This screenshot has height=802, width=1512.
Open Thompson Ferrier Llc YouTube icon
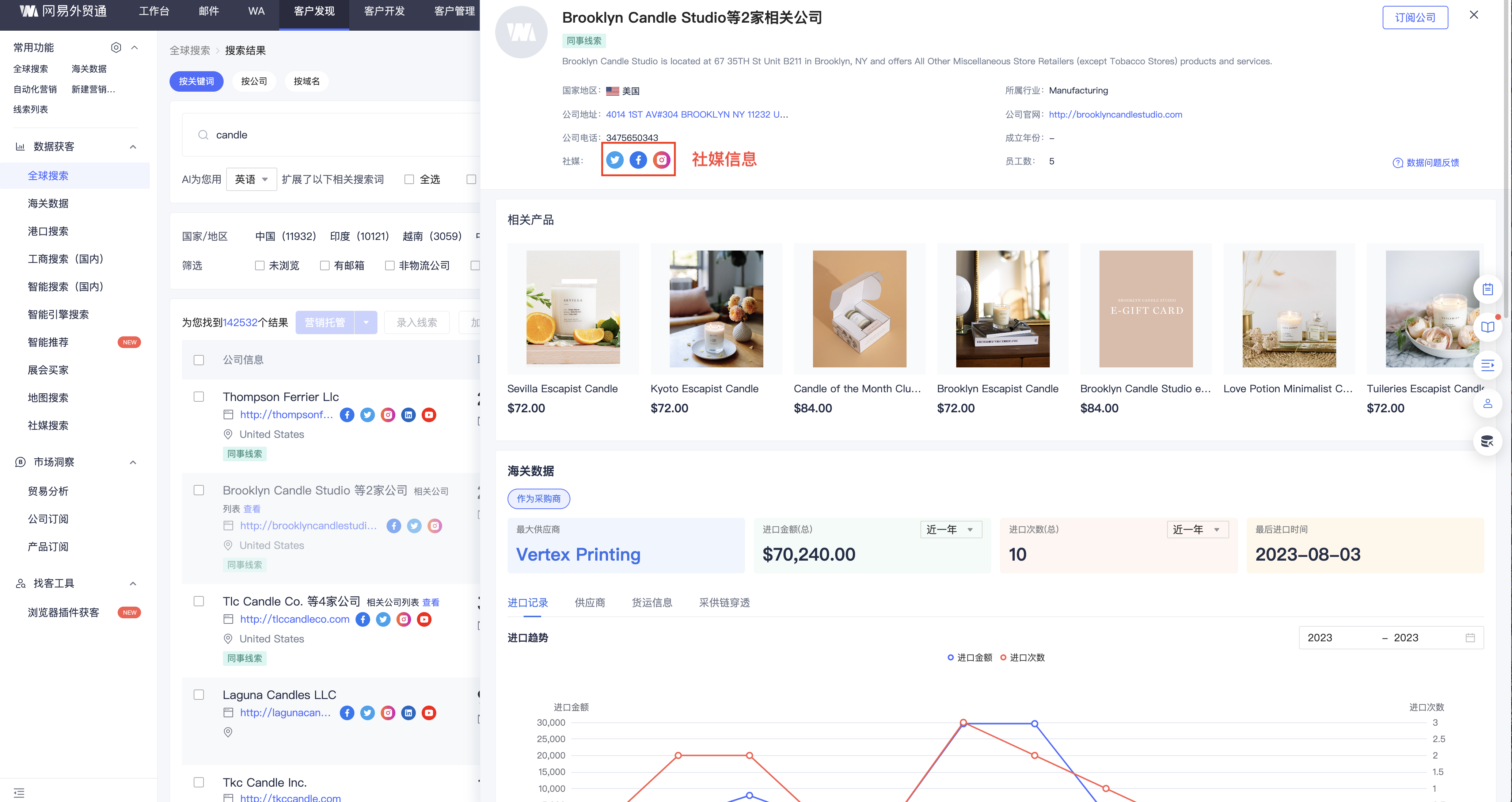tap(429, 415)
